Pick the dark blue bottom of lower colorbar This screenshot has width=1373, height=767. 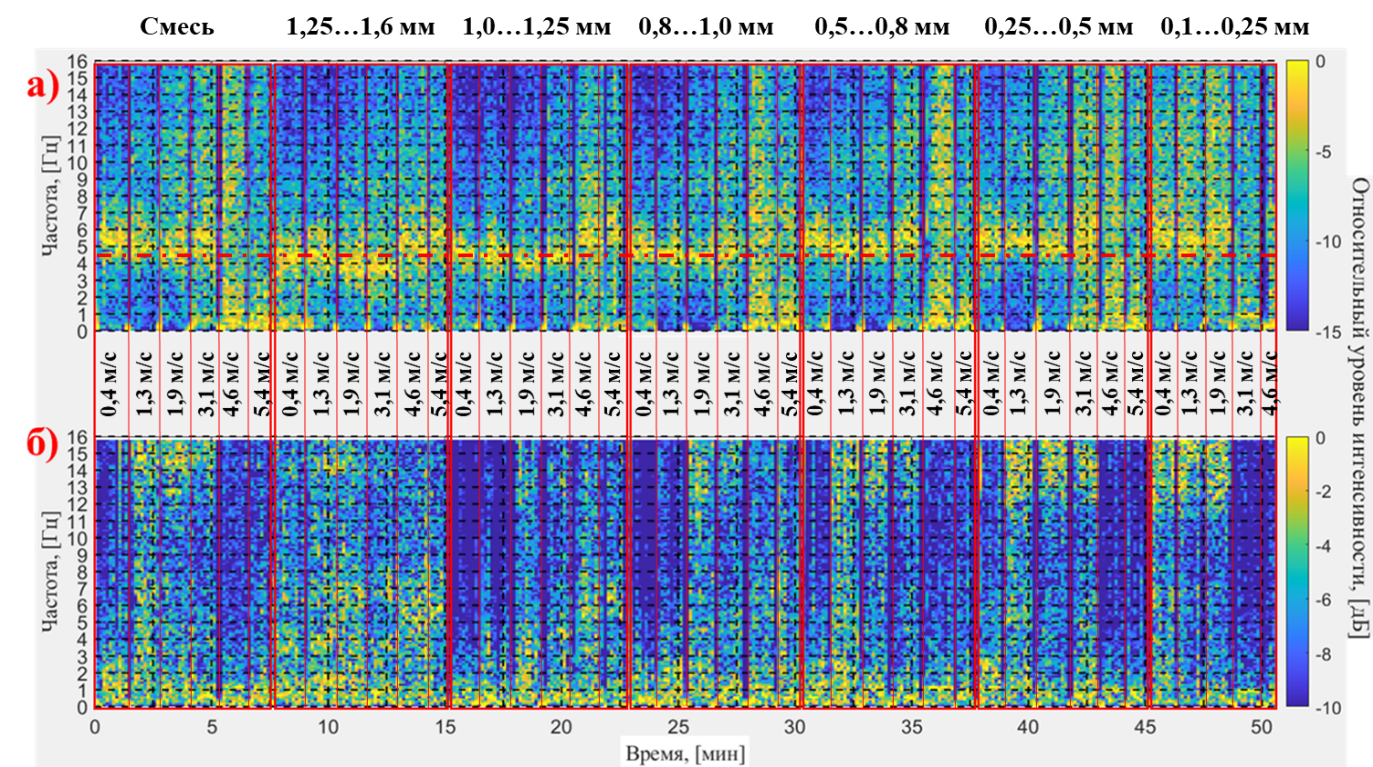pos(1297,701)
